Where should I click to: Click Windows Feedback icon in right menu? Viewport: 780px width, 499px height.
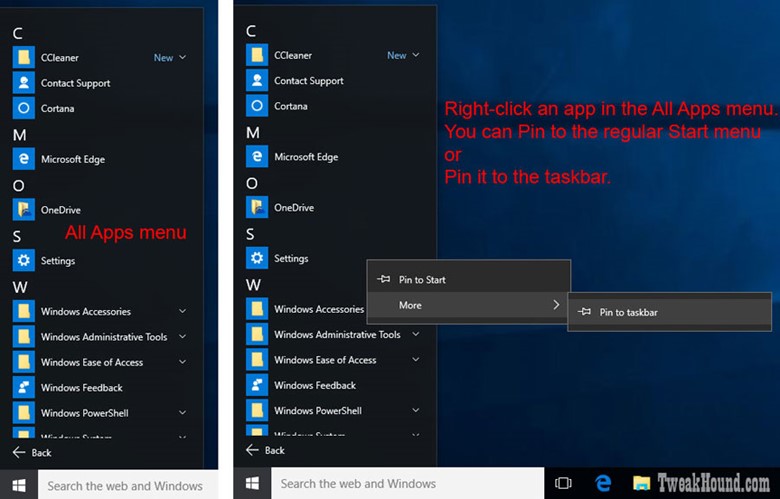257,385
